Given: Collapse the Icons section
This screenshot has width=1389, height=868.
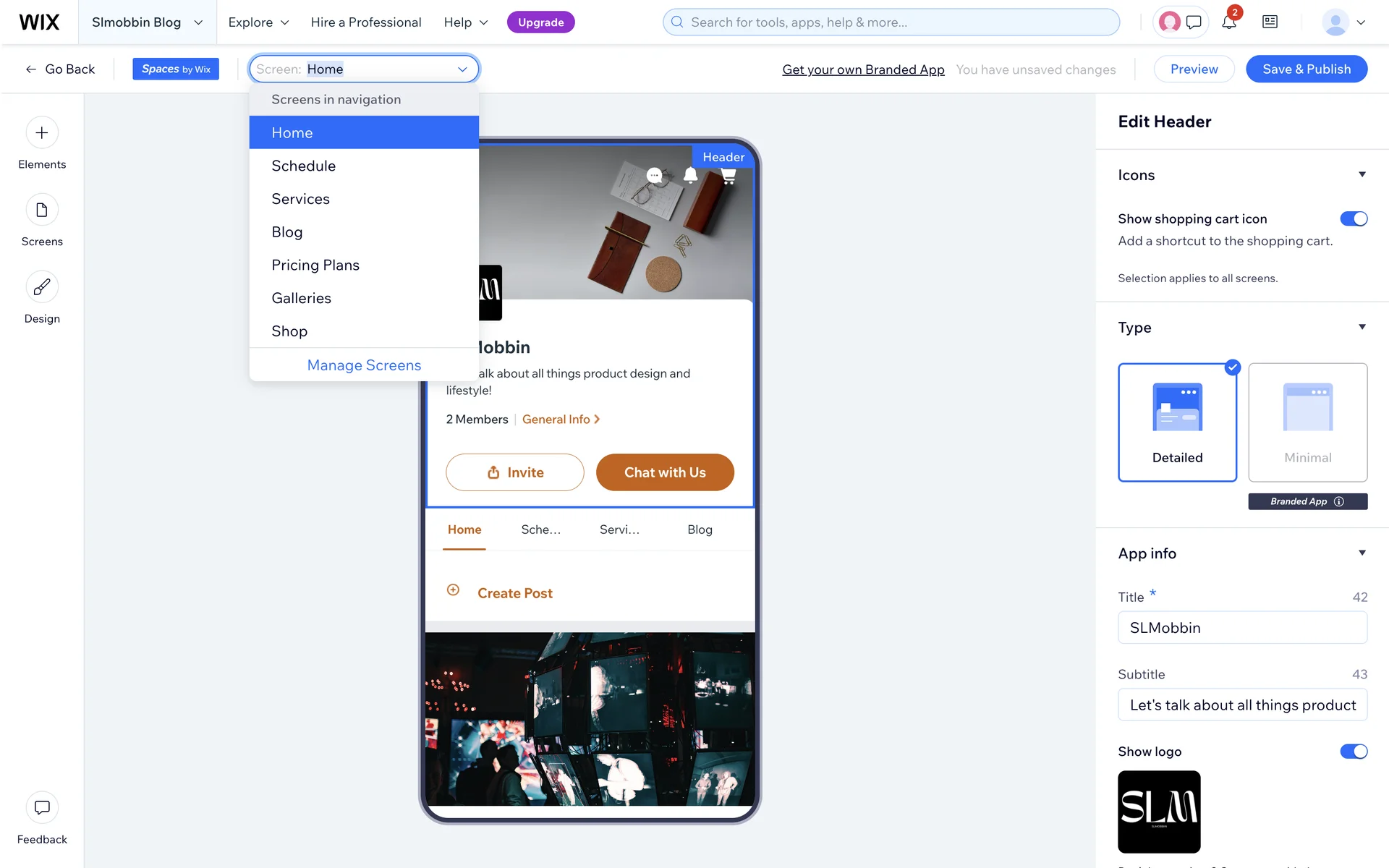Looking at the screenshot, I should coord(1362,175).
